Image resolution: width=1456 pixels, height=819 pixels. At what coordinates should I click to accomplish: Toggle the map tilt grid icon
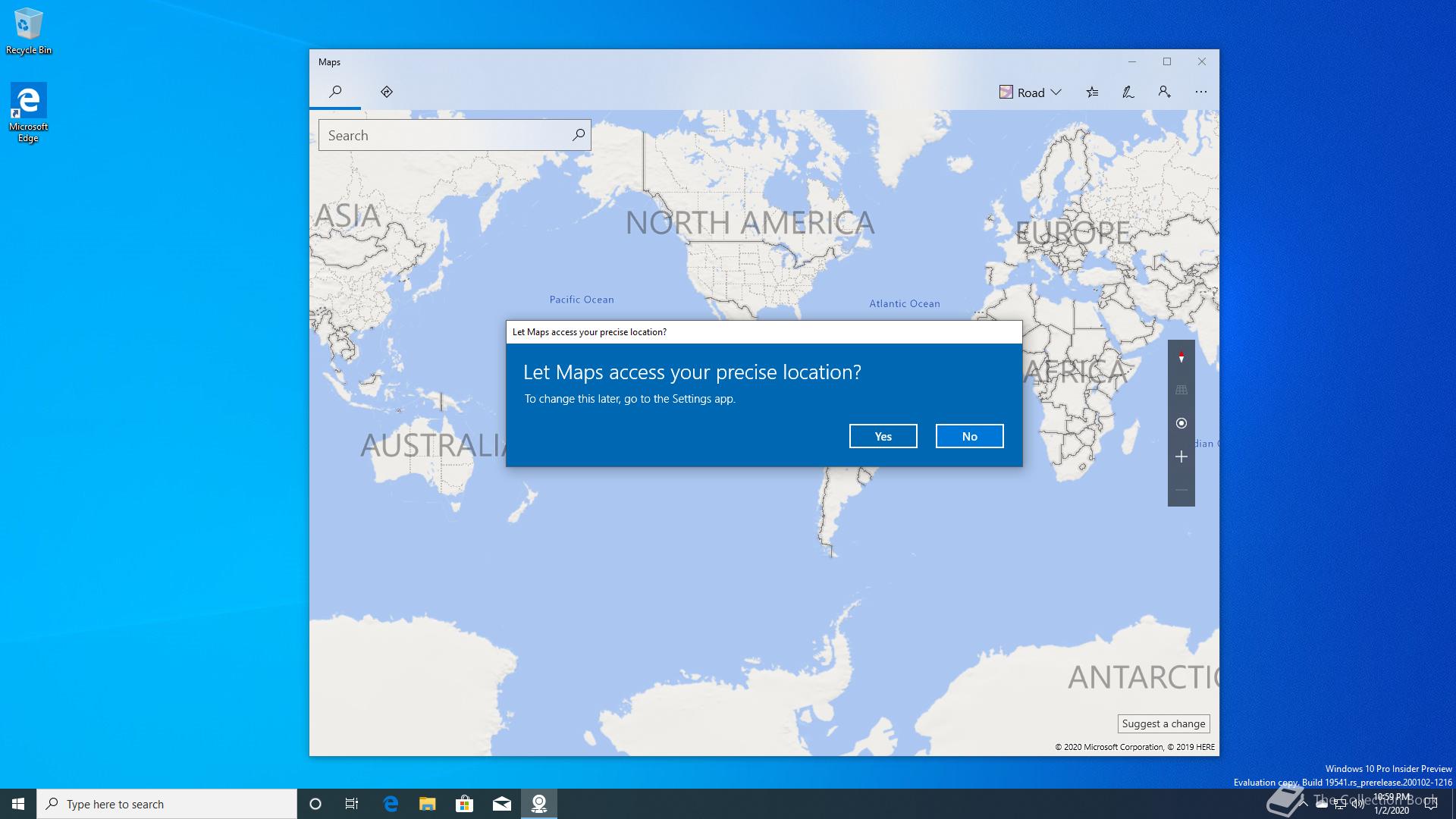[1181, 390]
